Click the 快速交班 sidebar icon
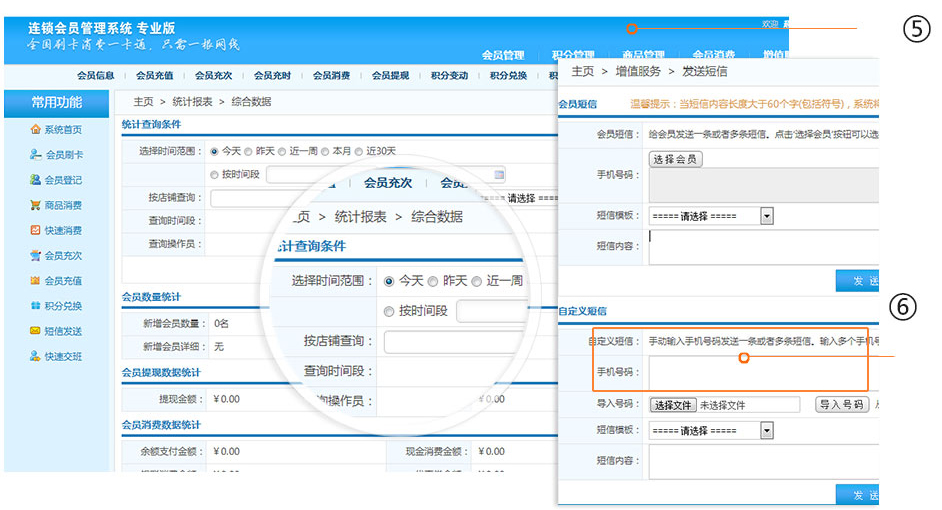 pos(35,356)
